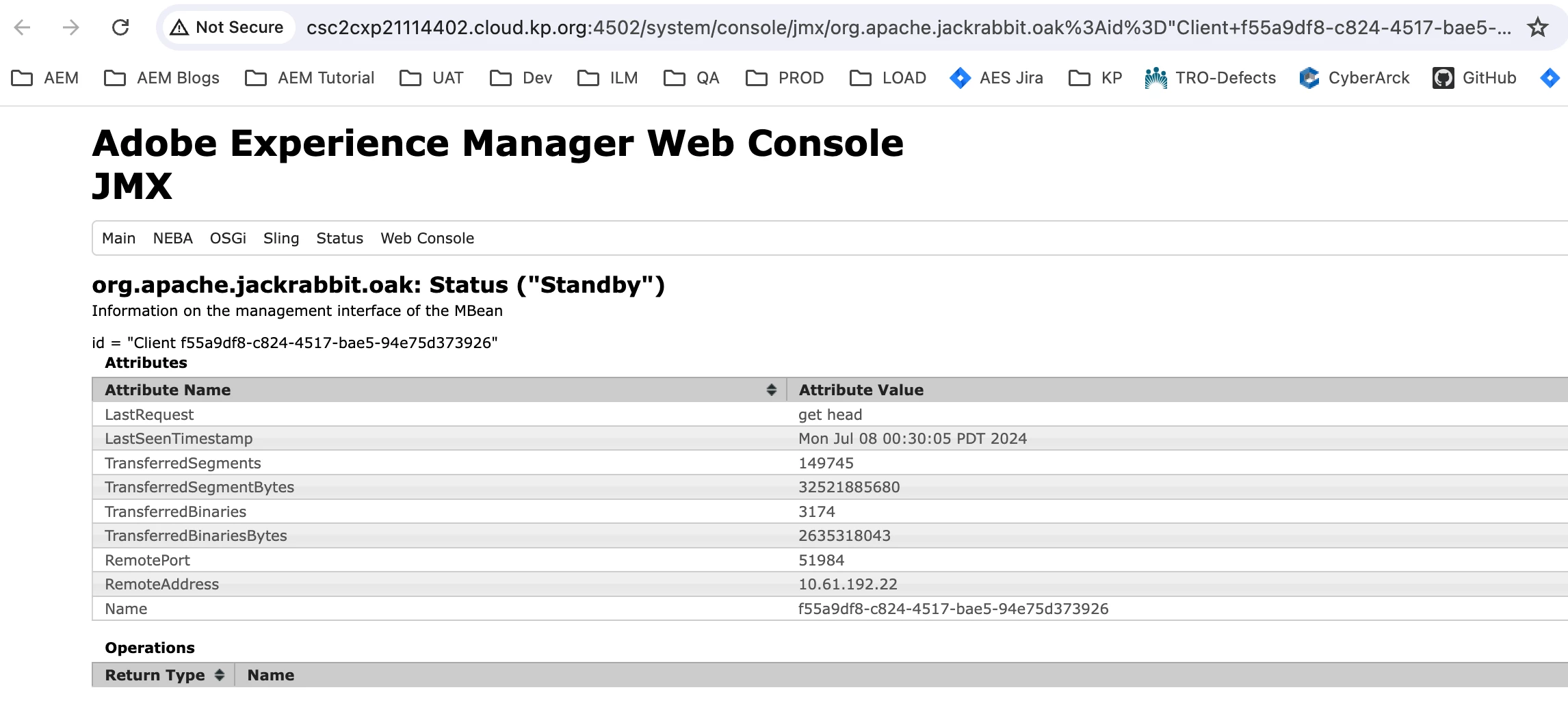Screen dimensions: 1568x718
Task: Click the value 149745
Action: 826,463
